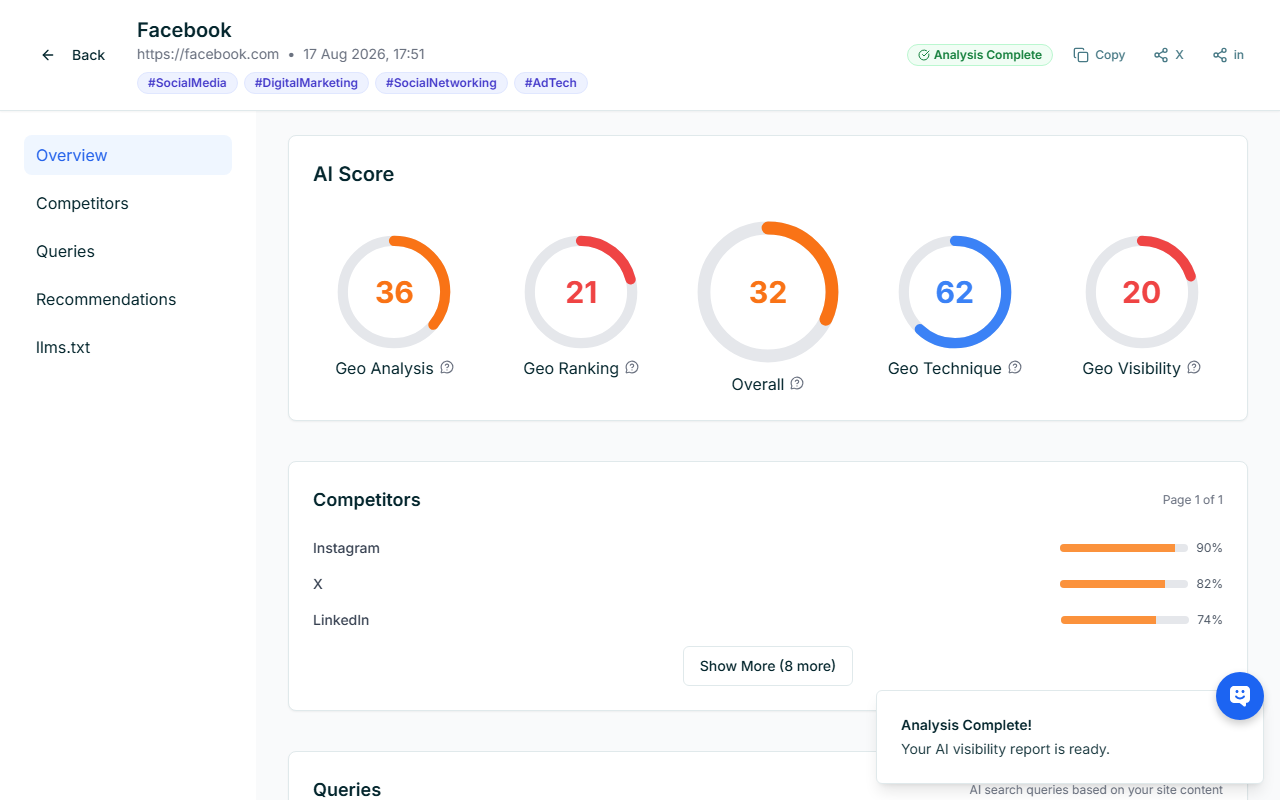This screenshot has width=1280, height=800.
Task: Click the #DigitalMarketing tag
Action: click(306, 83)
